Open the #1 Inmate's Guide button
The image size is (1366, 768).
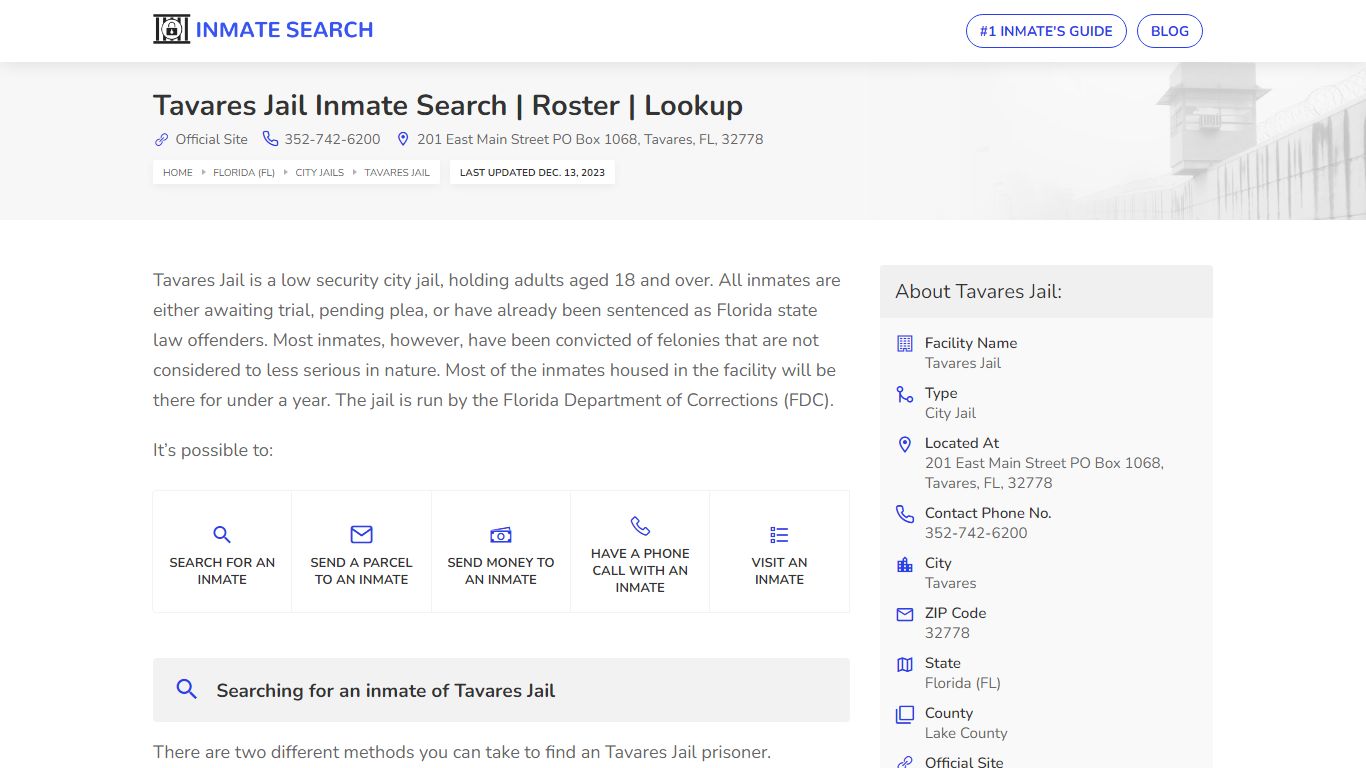click(x=1046, y=31)
